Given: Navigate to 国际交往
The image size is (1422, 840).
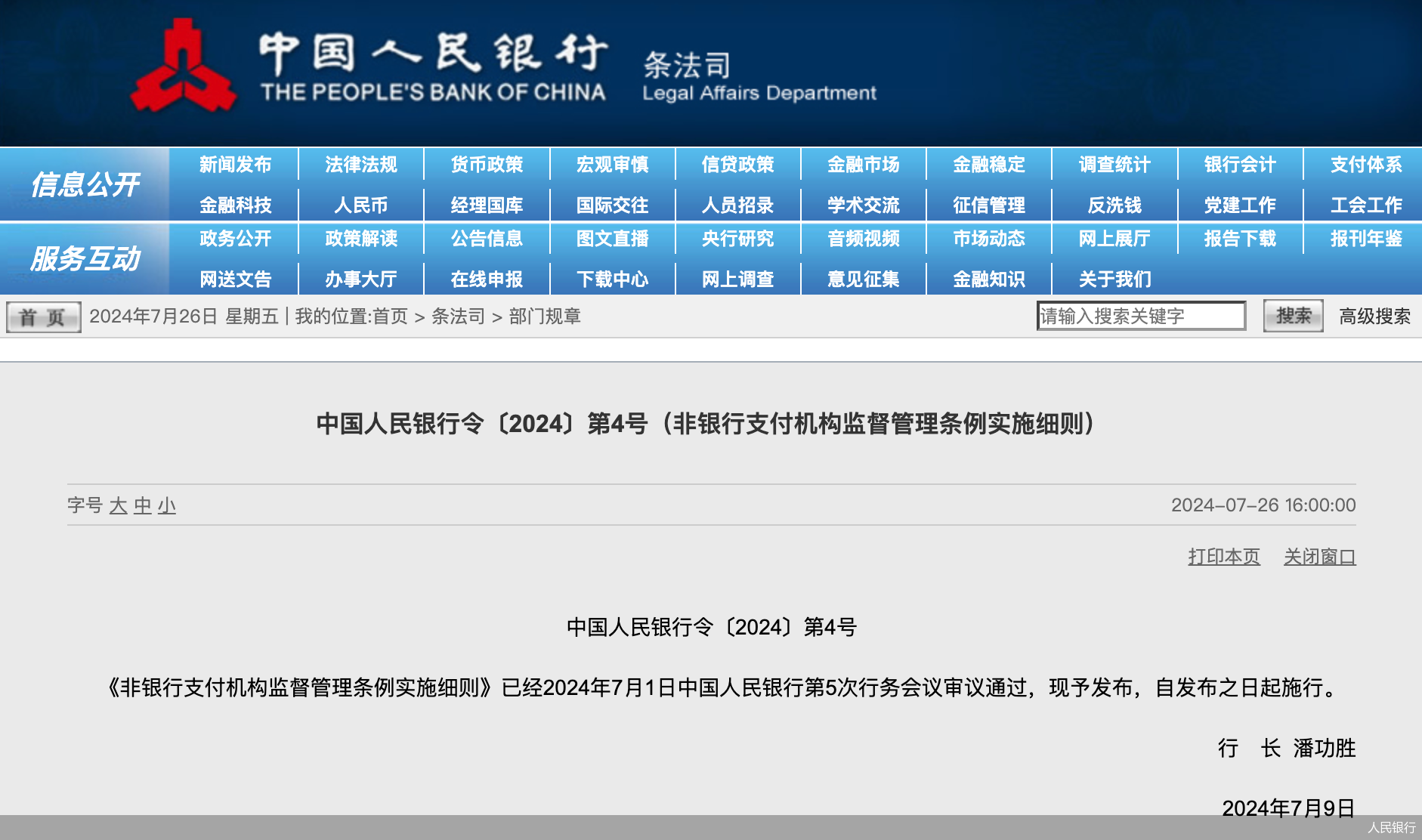Looking at the screenshot, I should tap(612, 205).
